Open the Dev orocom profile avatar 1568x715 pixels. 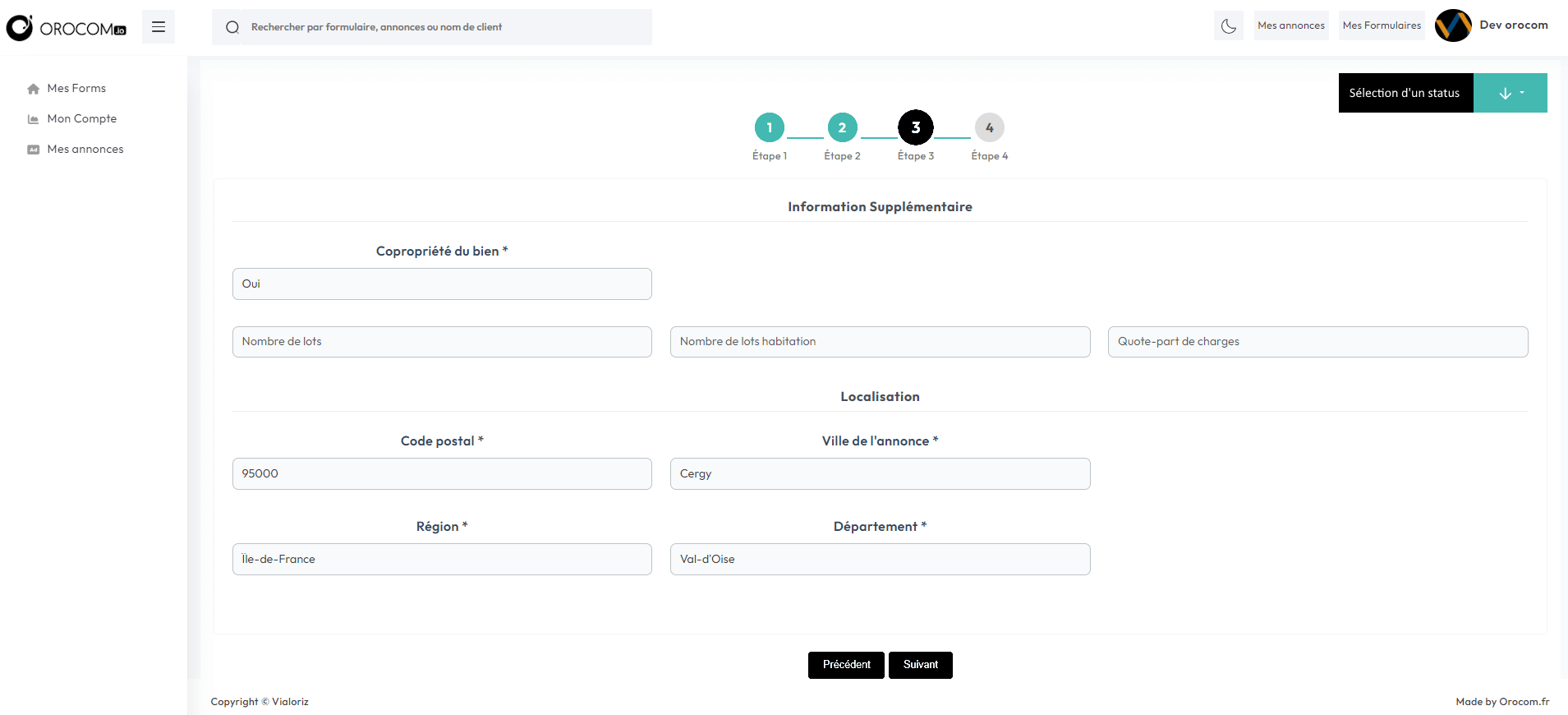pyautogui.click(x=1452, y=25)
